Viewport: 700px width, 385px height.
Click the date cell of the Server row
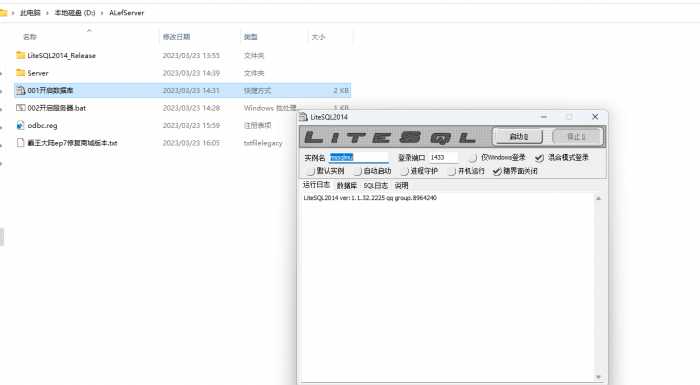(x=191, y=73)
